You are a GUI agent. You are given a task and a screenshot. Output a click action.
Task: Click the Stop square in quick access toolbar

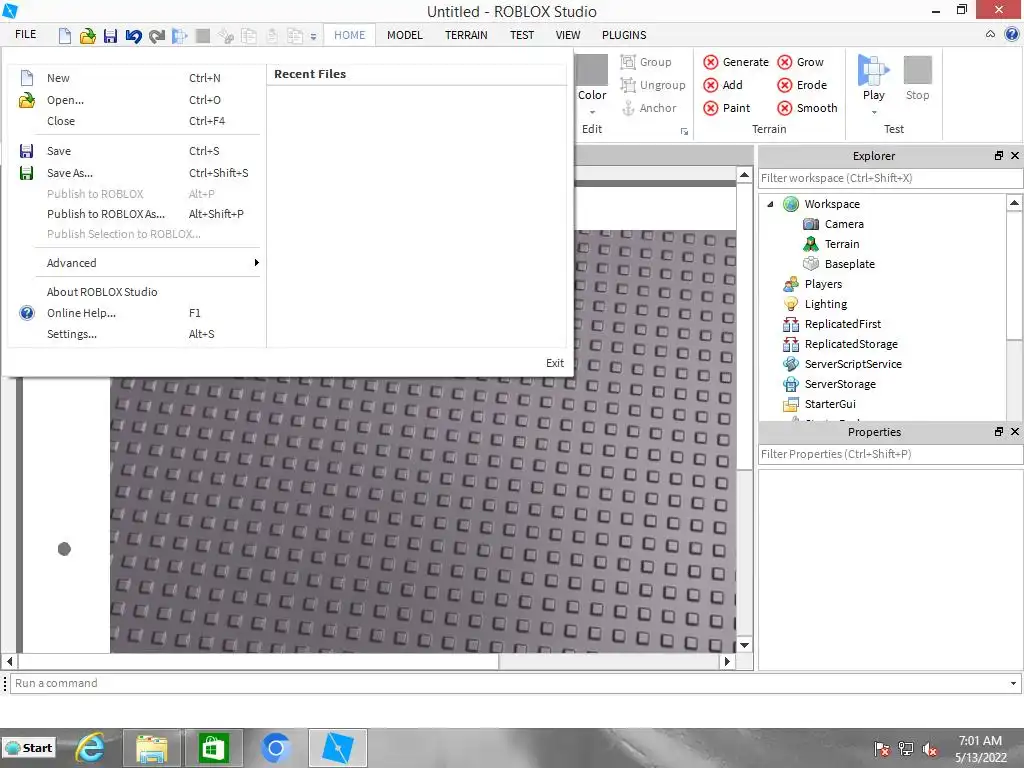click(x=203, y=35)
